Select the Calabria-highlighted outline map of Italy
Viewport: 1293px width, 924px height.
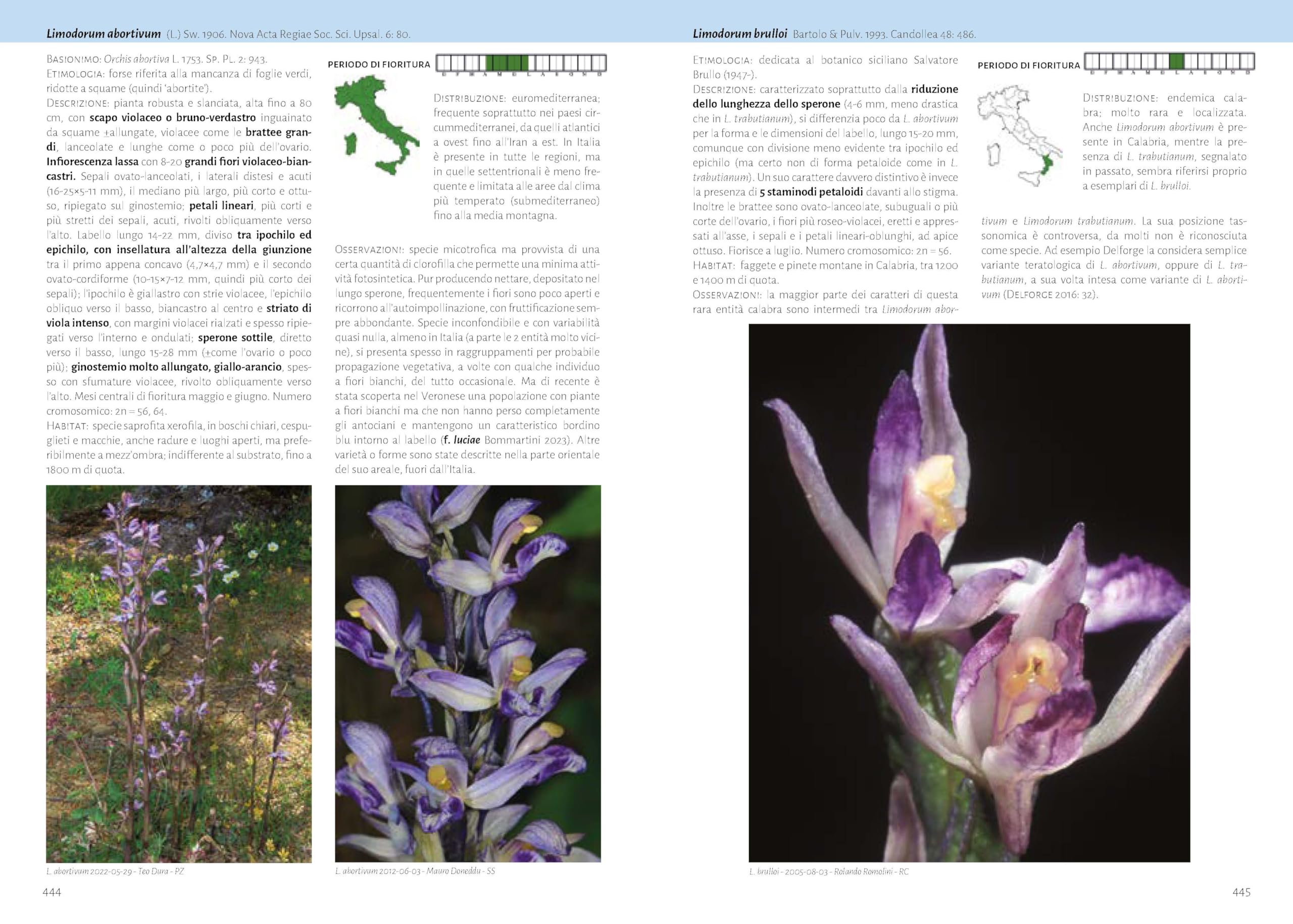(x=1019, y=136)
